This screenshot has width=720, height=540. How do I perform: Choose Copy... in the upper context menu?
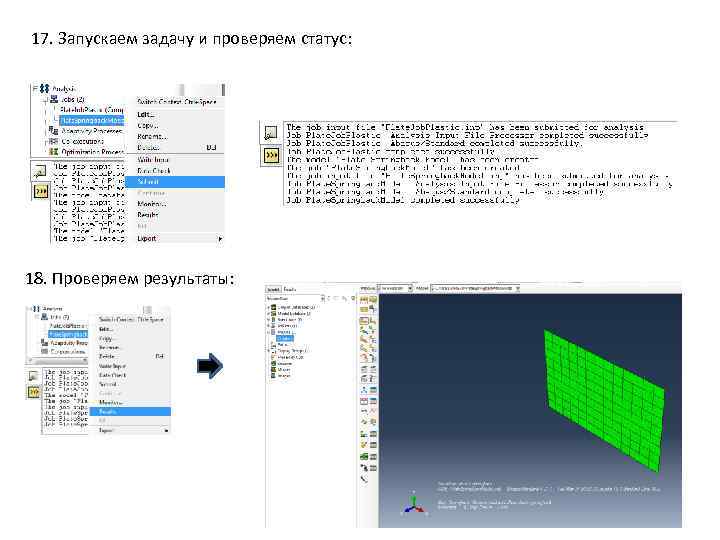(147, 125)
